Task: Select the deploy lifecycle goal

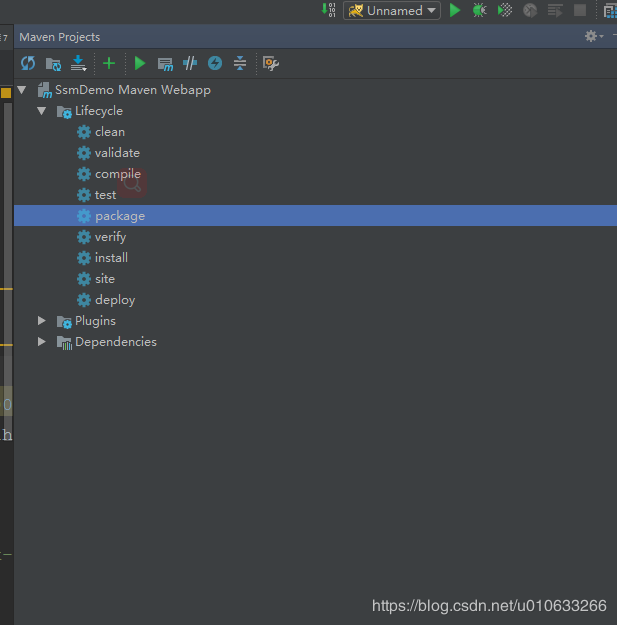Action: (x=115, y=300)
